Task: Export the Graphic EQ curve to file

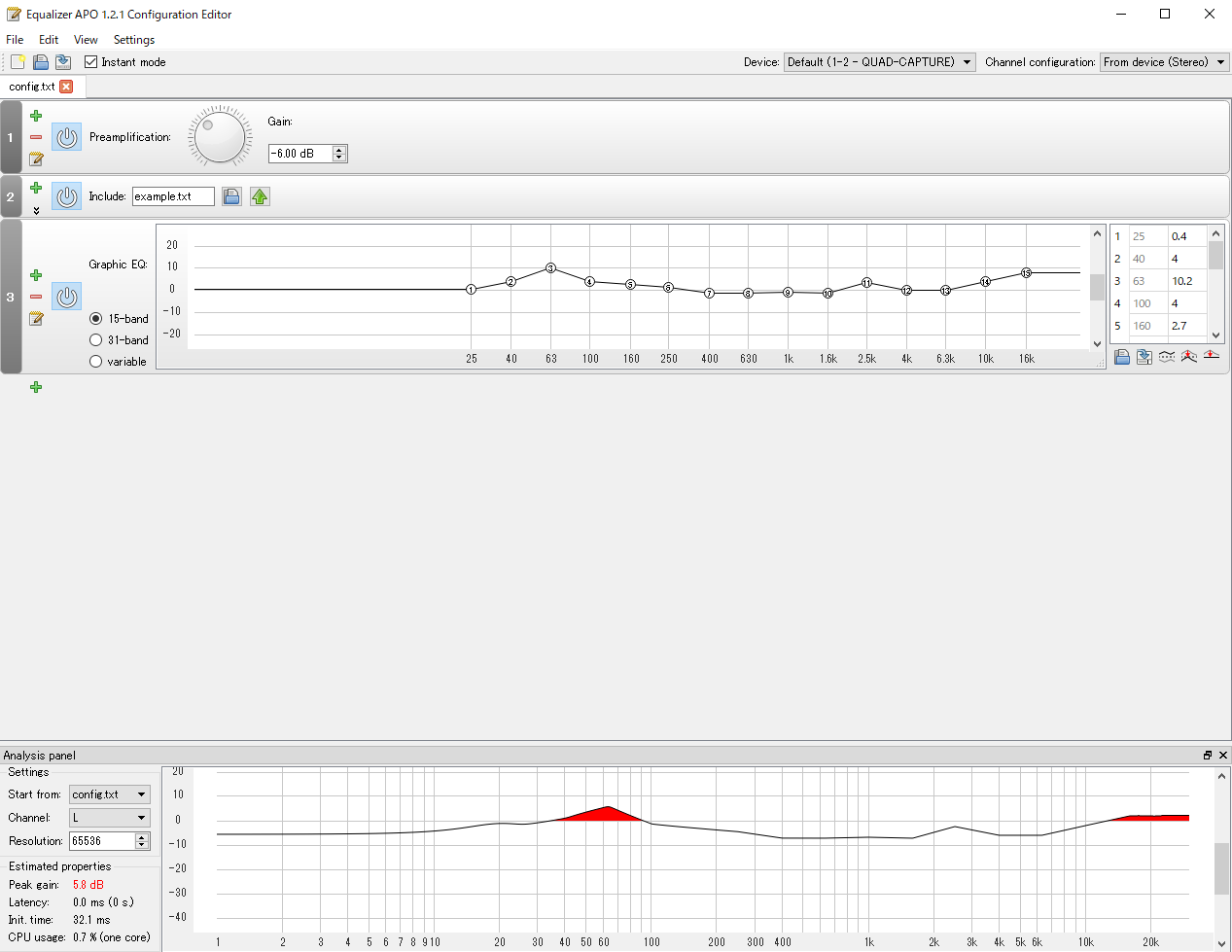Action: point(1144,357)
